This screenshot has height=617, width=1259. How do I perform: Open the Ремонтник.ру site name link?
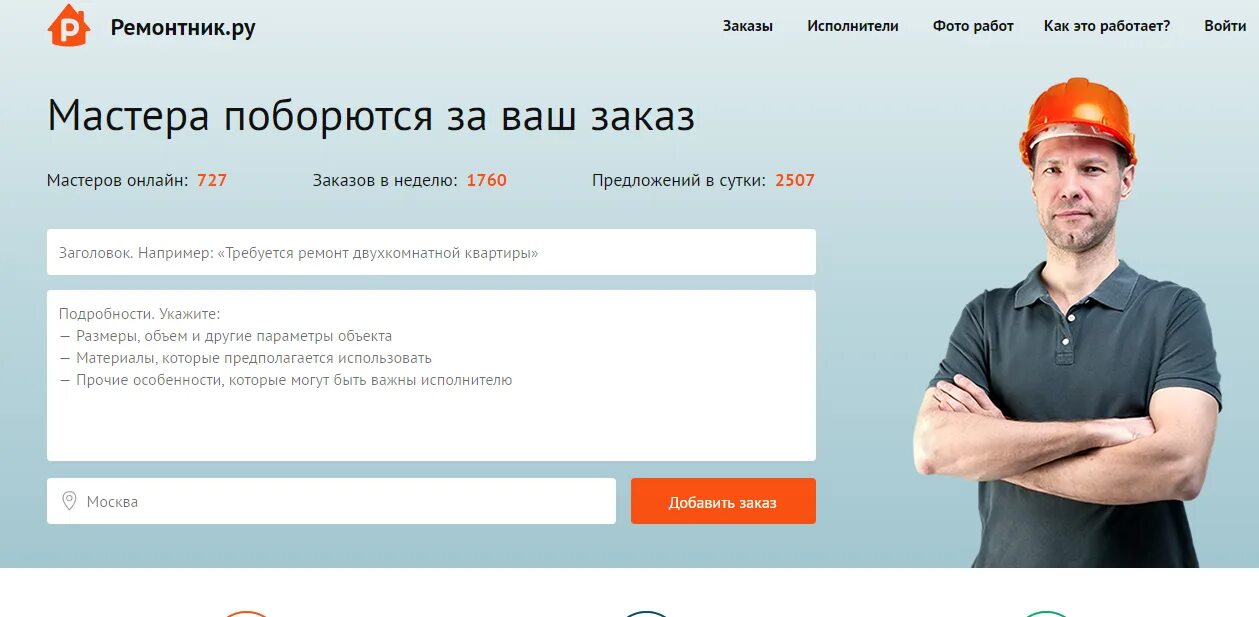click(x=183, y=28)
